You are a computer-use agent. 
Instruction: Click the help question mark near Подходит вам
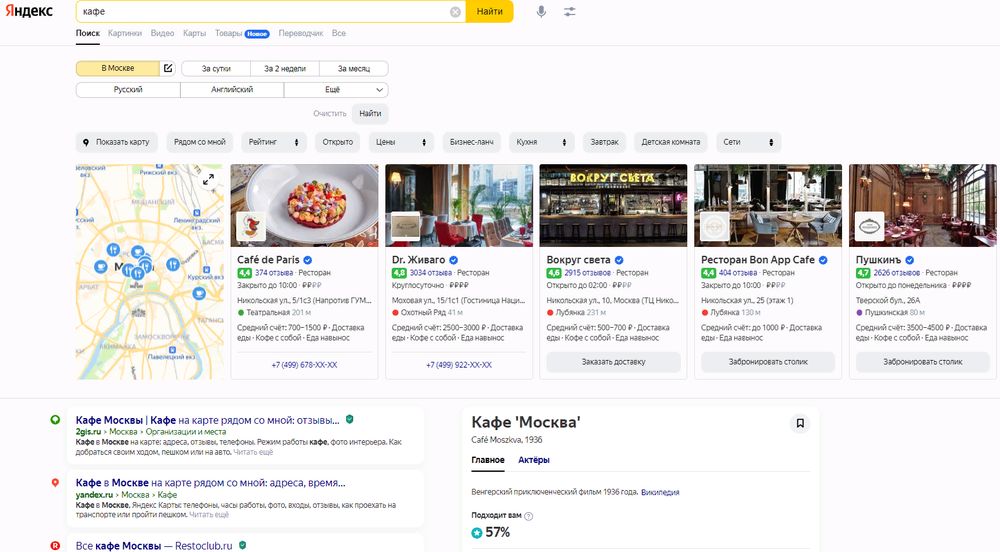pyautogui.click(x=528, y=516)
